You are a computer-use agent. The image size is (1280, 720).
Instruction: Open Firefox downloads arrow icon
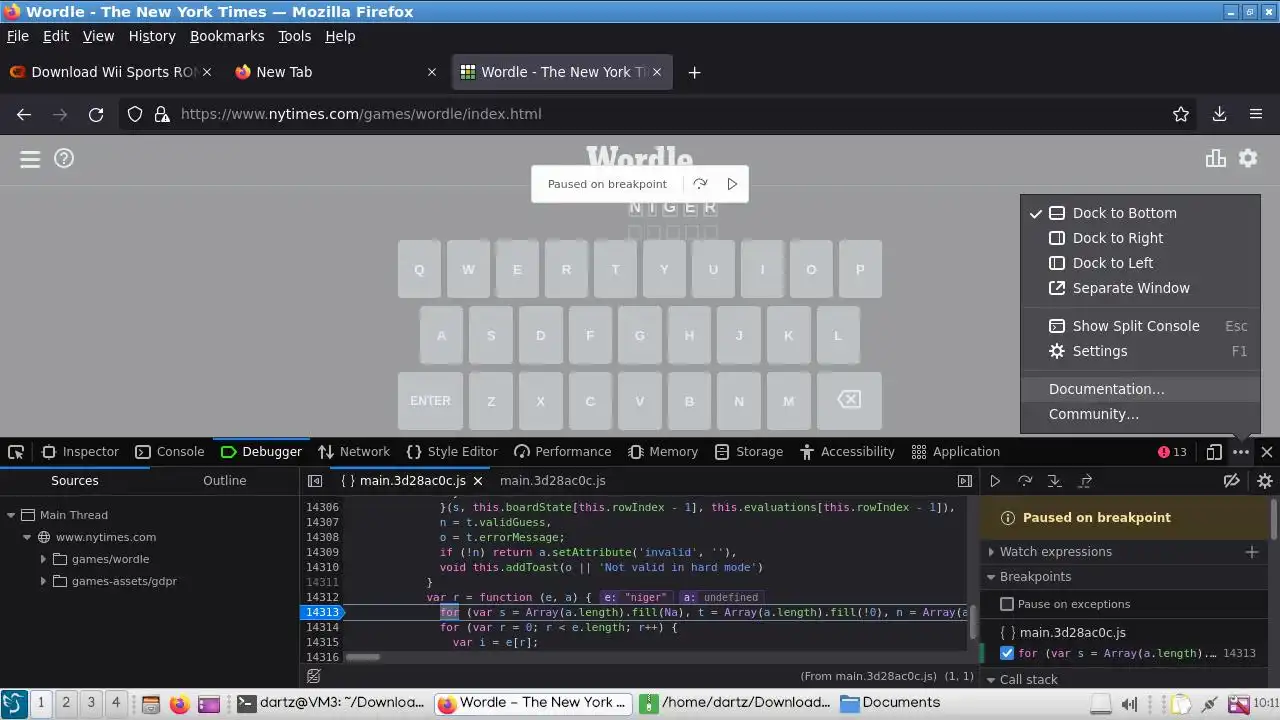[1219, 114]
